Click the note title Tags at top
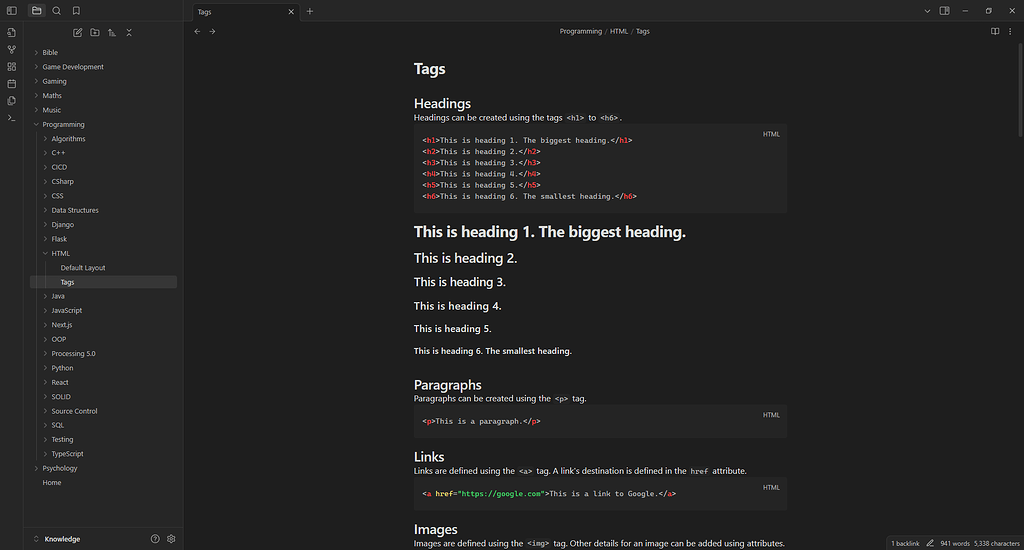The width and height of the screenshot is (1024, 550). click(429, 69)
